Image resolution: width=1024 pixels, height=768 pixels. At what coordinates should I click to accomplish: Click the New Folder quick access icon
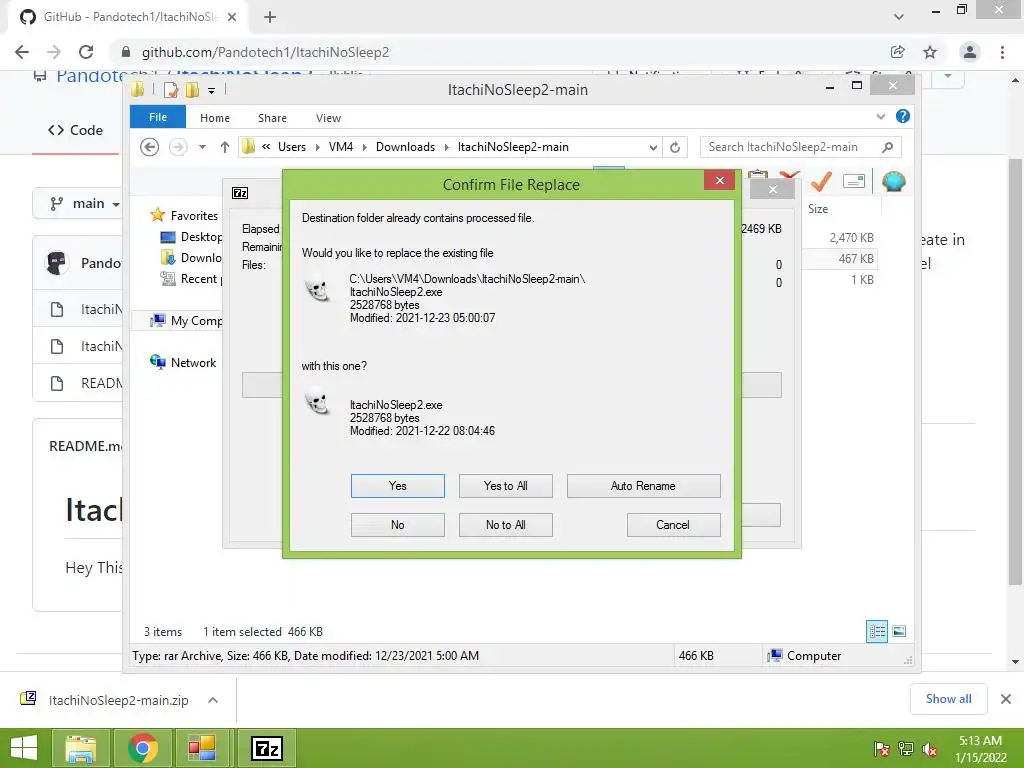[x=193, y=90]
